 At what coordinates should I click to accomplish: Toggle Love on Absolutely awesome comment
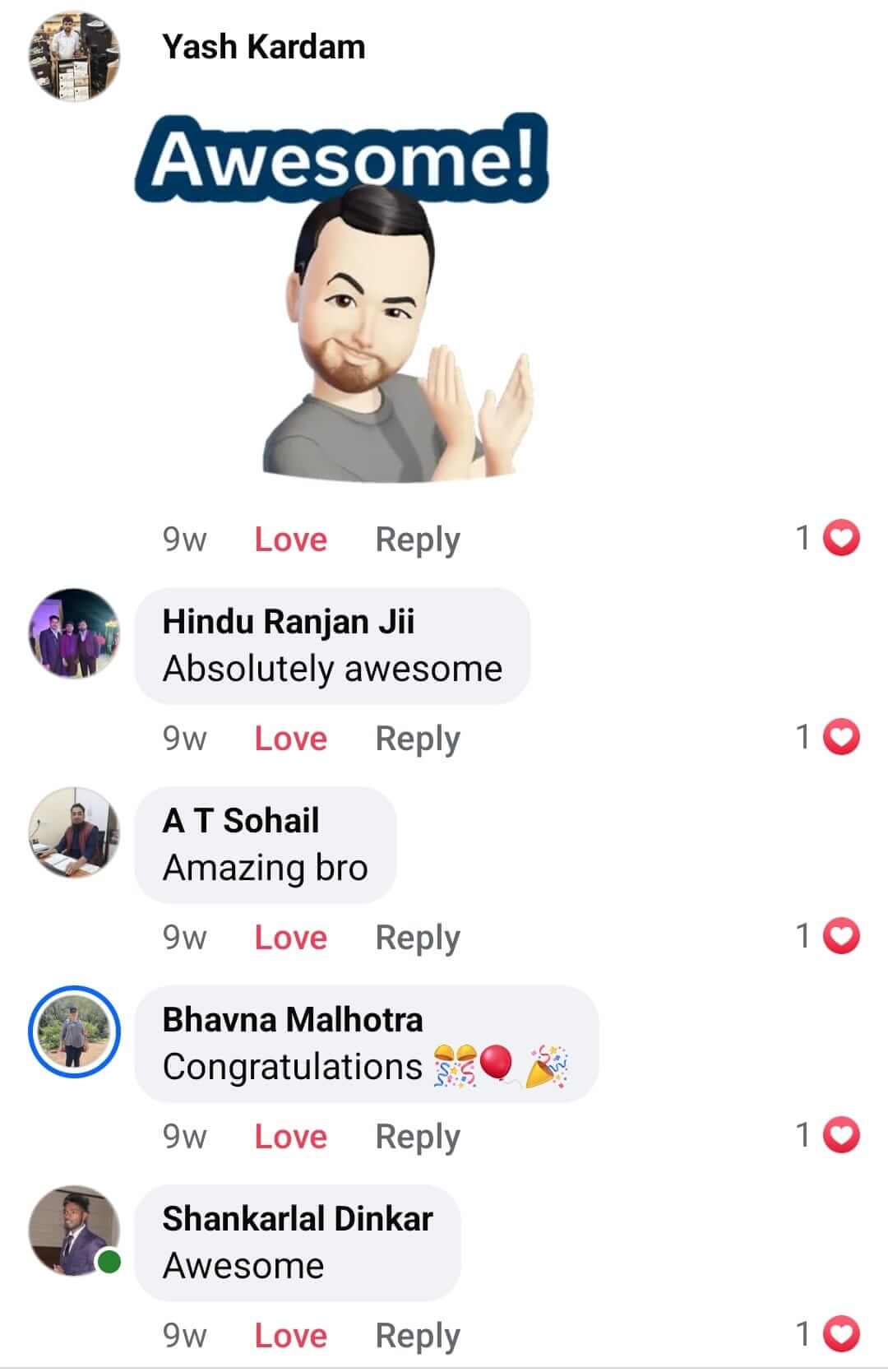point(291,739)
